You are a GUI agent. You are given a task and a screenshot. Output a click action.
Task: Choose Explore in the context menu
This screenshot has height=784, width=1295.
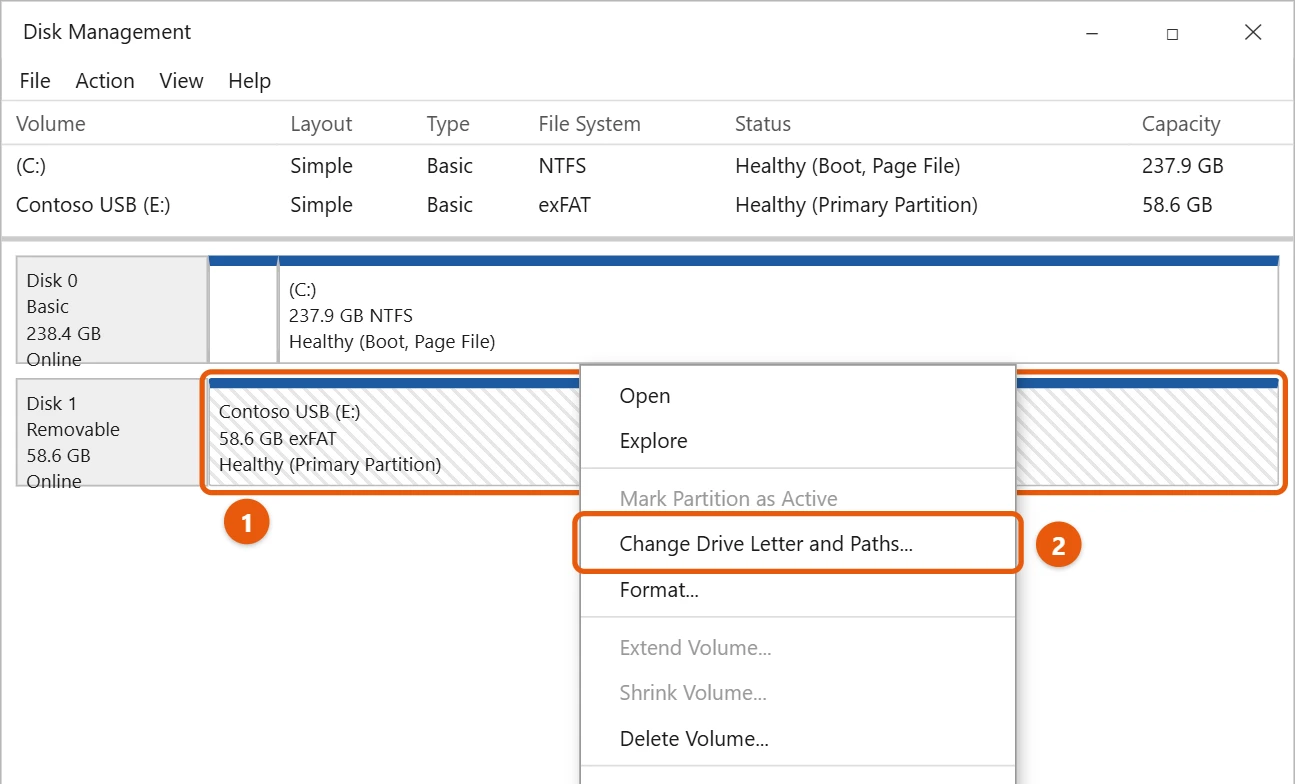point(653,441)
